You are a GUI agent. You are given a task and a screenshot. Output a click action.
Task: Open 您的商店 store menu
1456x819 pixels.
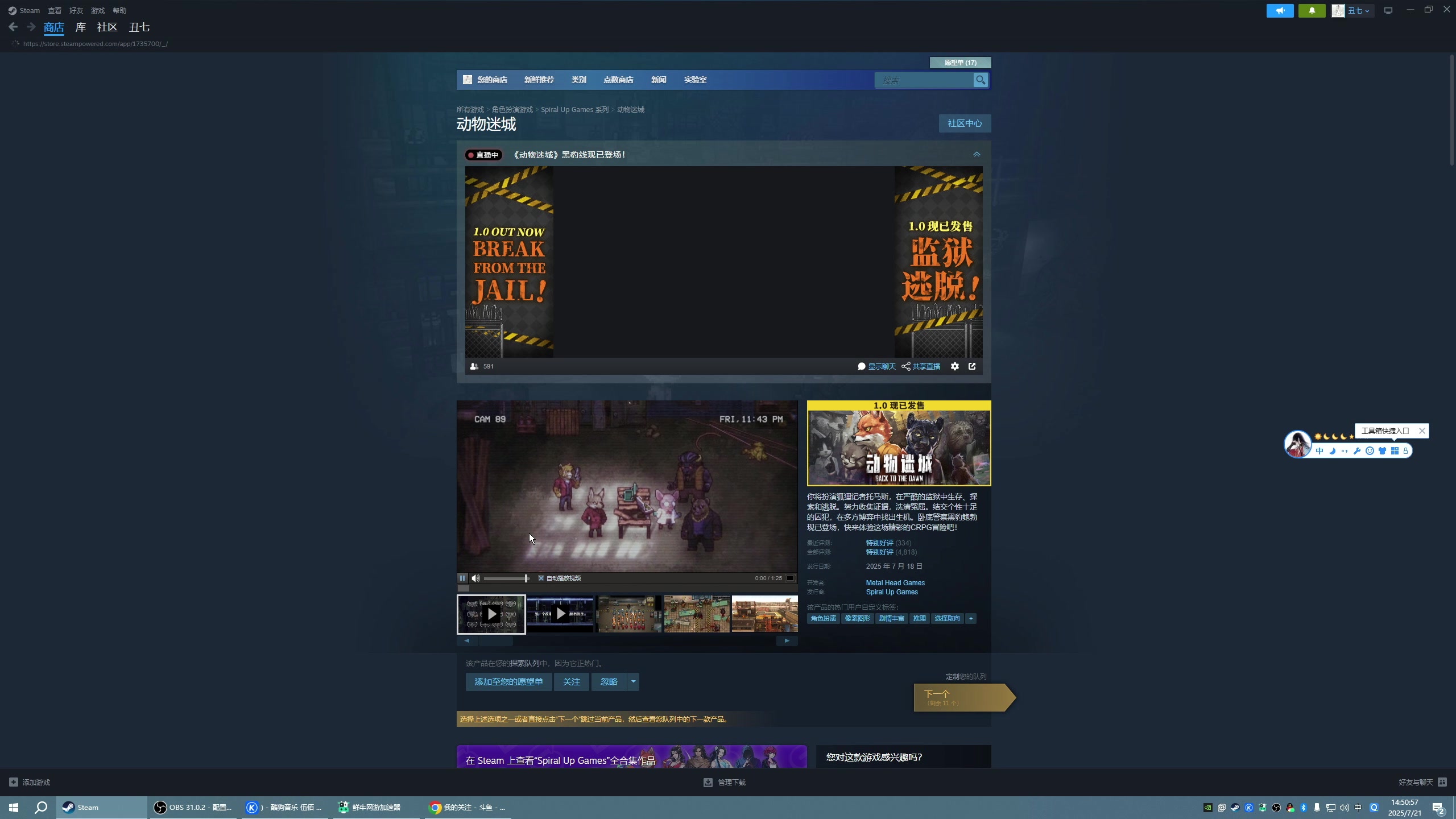pyautogui.click(x=492, y=80)
